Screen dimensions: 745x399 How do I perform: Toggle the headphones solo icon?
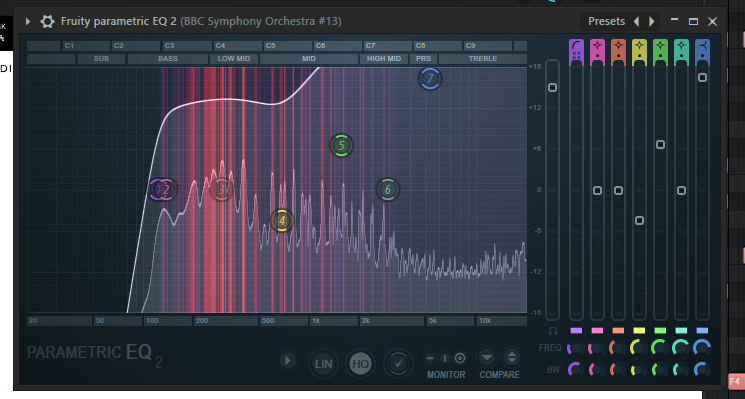(x=552, y=331)
